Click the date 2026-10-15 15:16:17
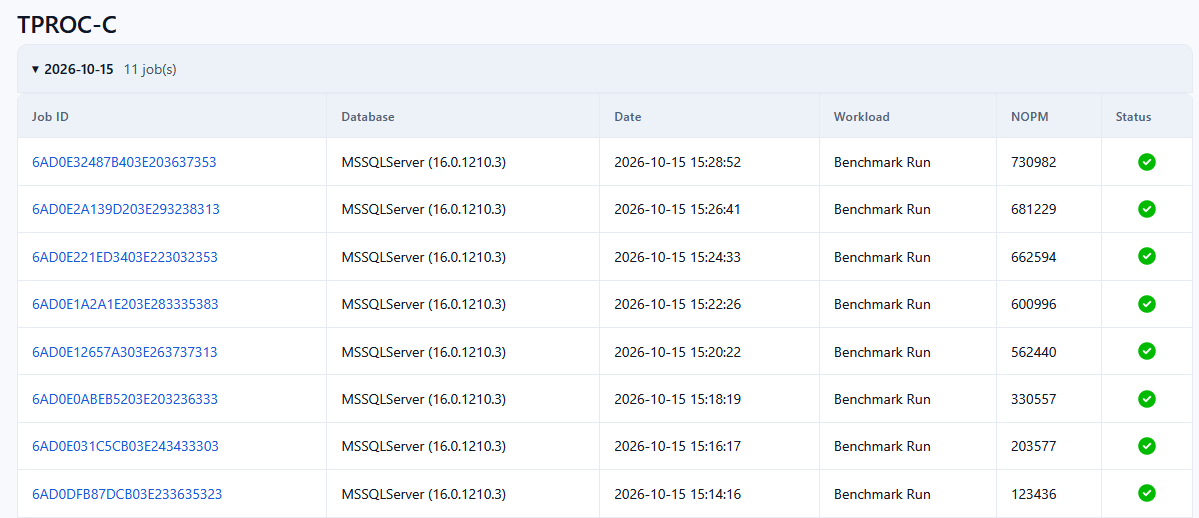This screenshot has width=1199, height=518. pyautogui.click(x=677, y=446)
